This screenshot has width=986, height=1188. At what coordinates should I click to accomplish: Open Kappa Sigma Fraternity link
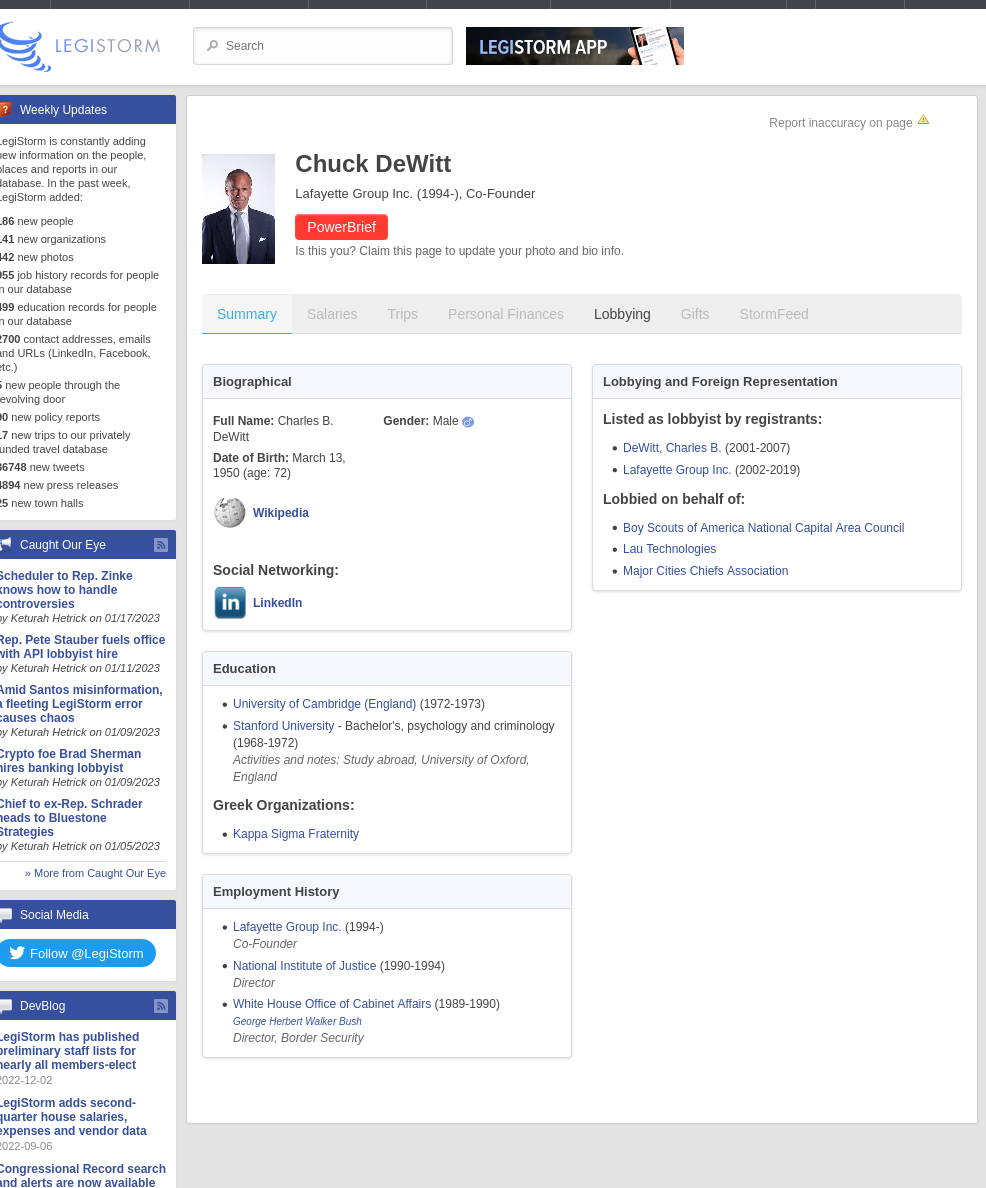296,834
